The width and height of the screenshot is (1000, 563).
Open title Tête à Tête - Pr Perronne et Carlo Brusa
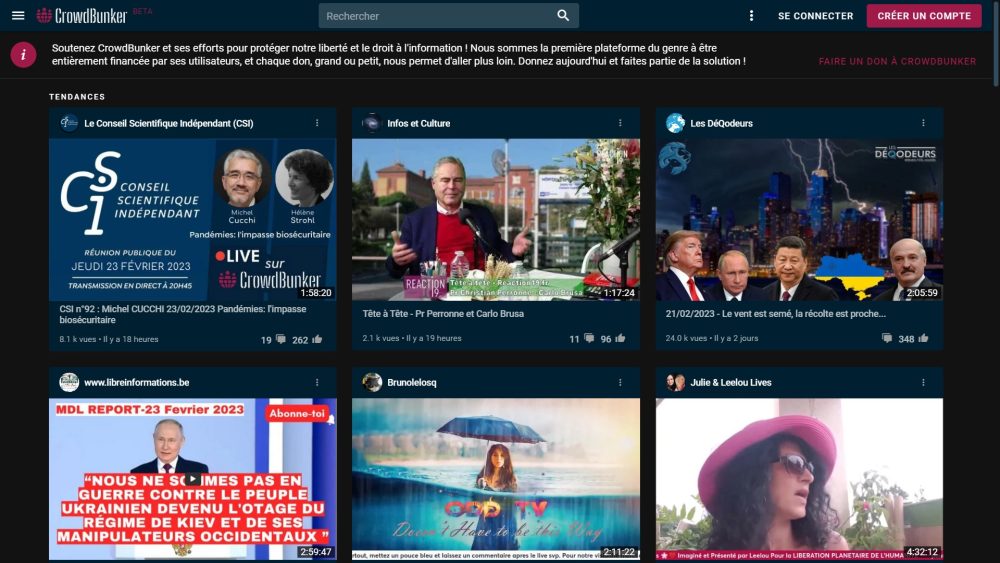coord(443,313)
